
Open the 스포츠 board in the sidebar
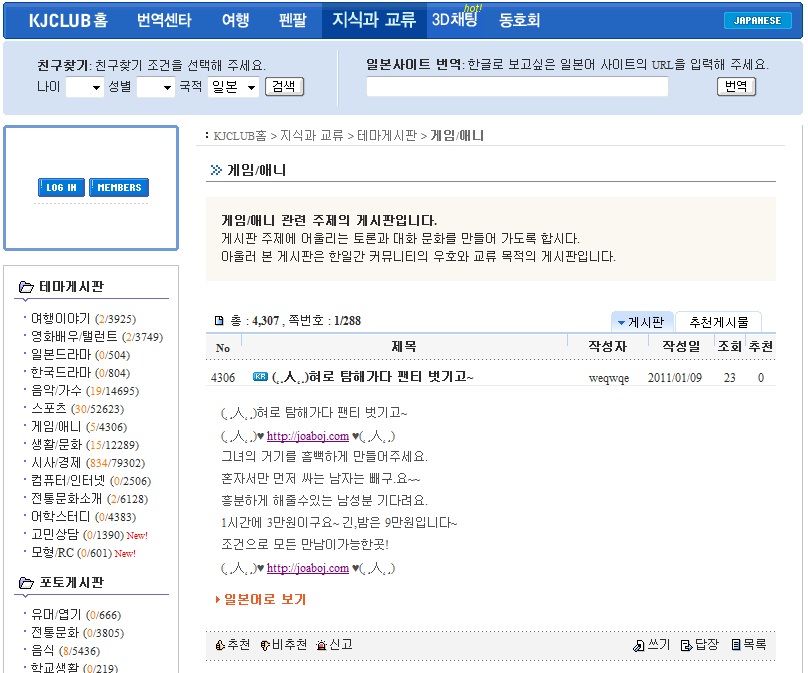pyautogui.click(x=49, y=408)
